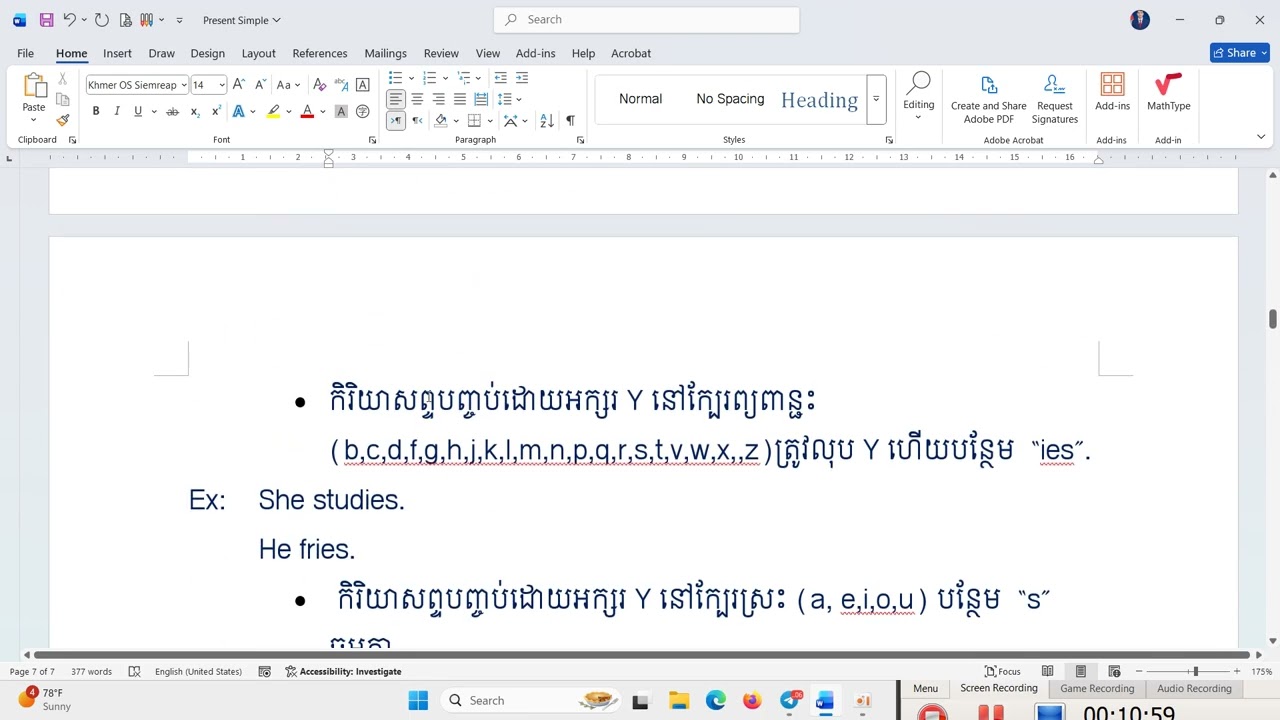
Task: Select the Format Painter brush
Action: click(x=63, y=120)
